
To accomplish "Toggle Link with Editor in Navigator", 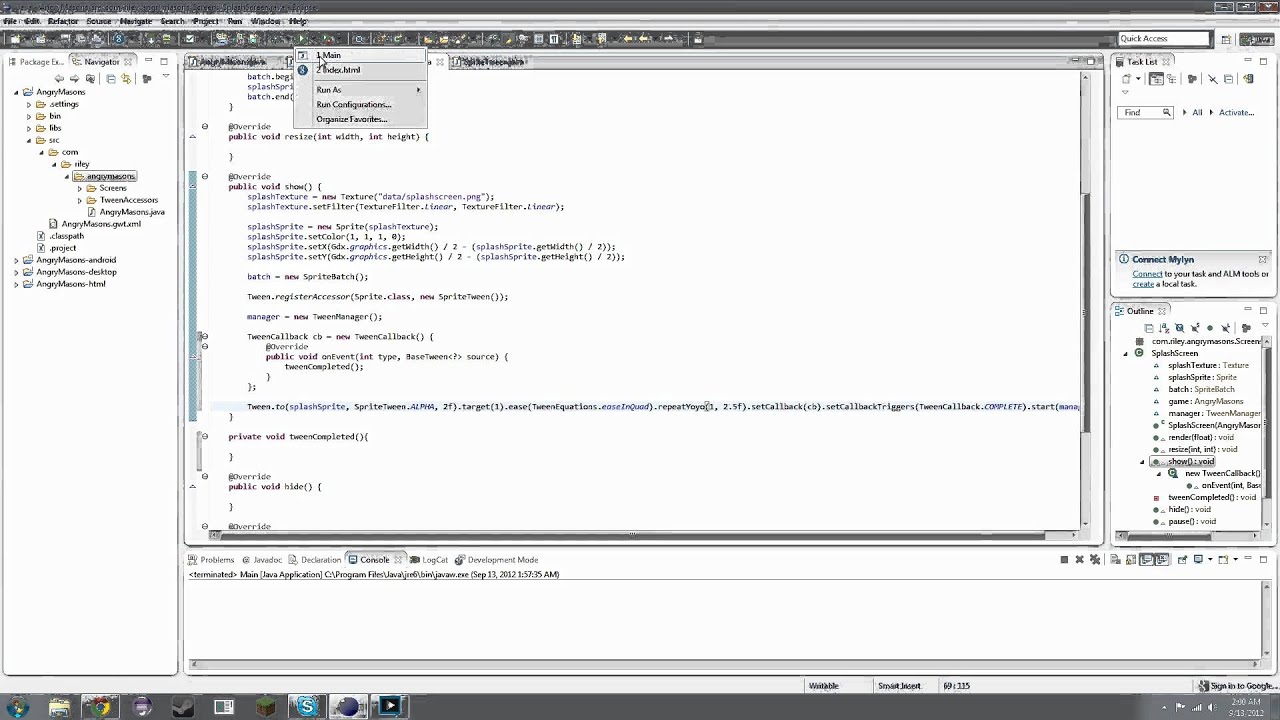I will pyautogui.click(x=126, y=78).
